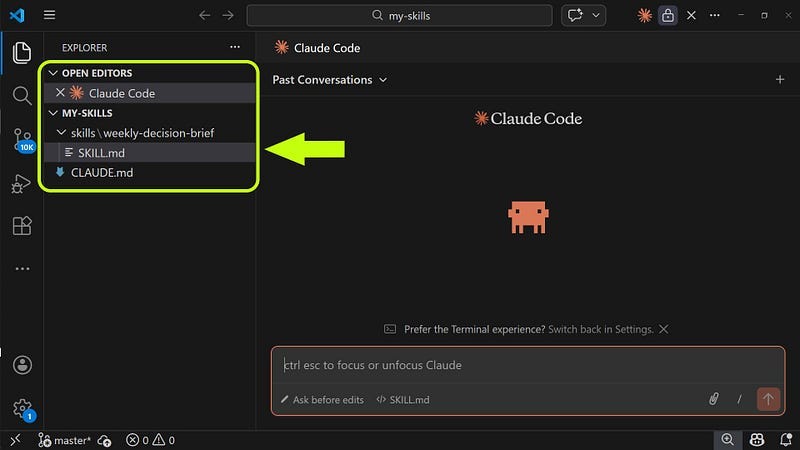The image size is (800, 450).
Task: Click the Claude Code spark icon in title bar
Action: pyautogui.click(x=644, y=15)
